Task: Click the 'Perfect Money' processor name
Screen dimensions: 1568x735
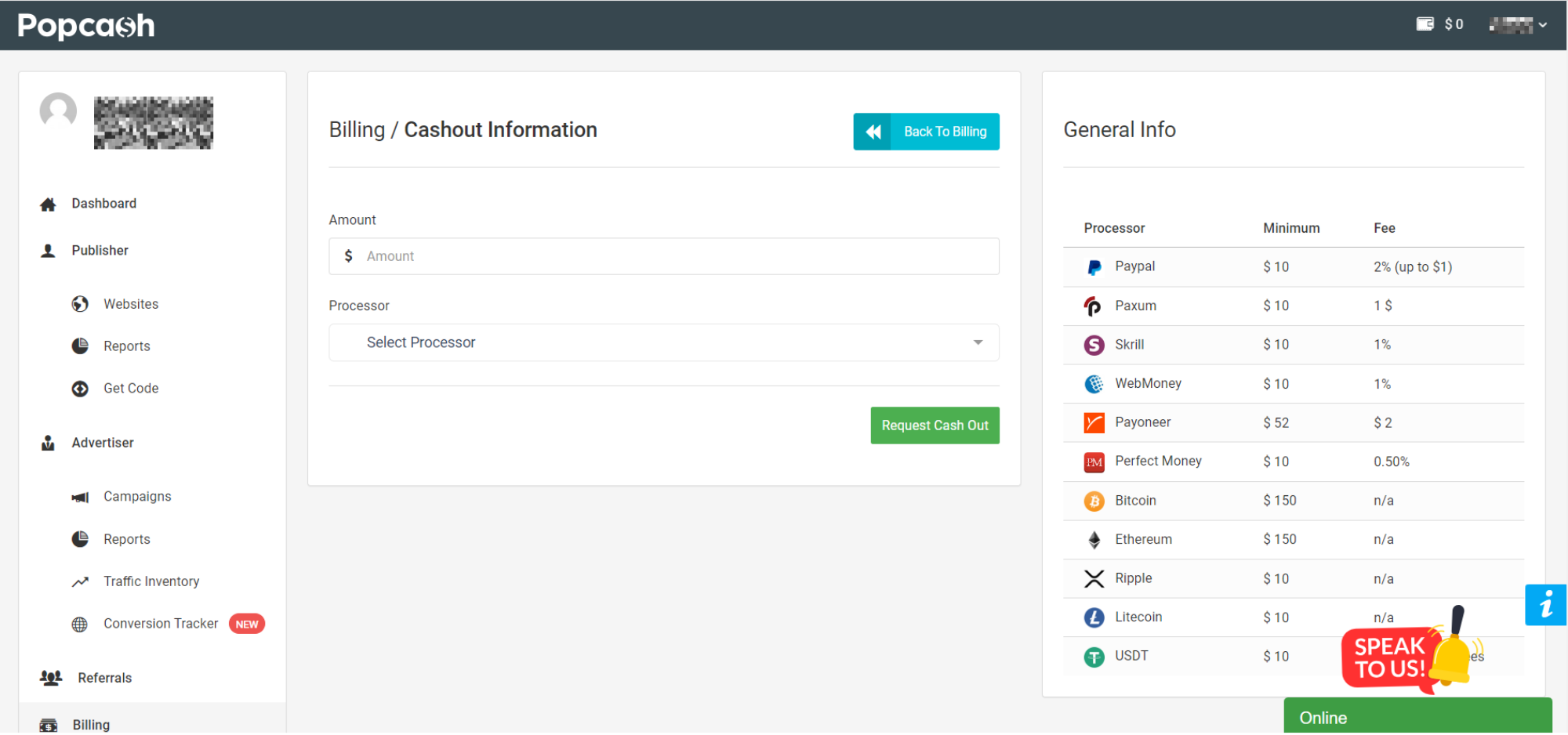Action: coord(1158,462)
